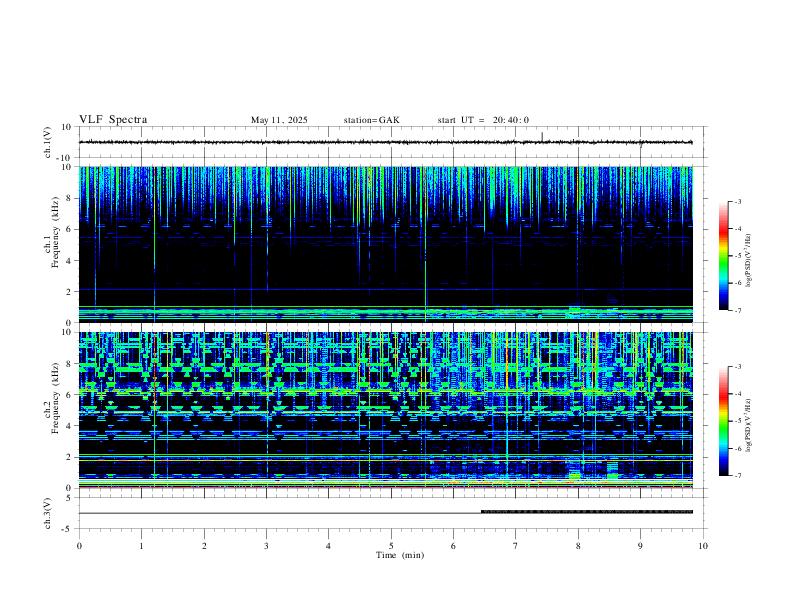This screenshot has width=792, height=612.
Task: Click the "10" kHz tick on ch.2 spectrogram
Action: point(67,332)
